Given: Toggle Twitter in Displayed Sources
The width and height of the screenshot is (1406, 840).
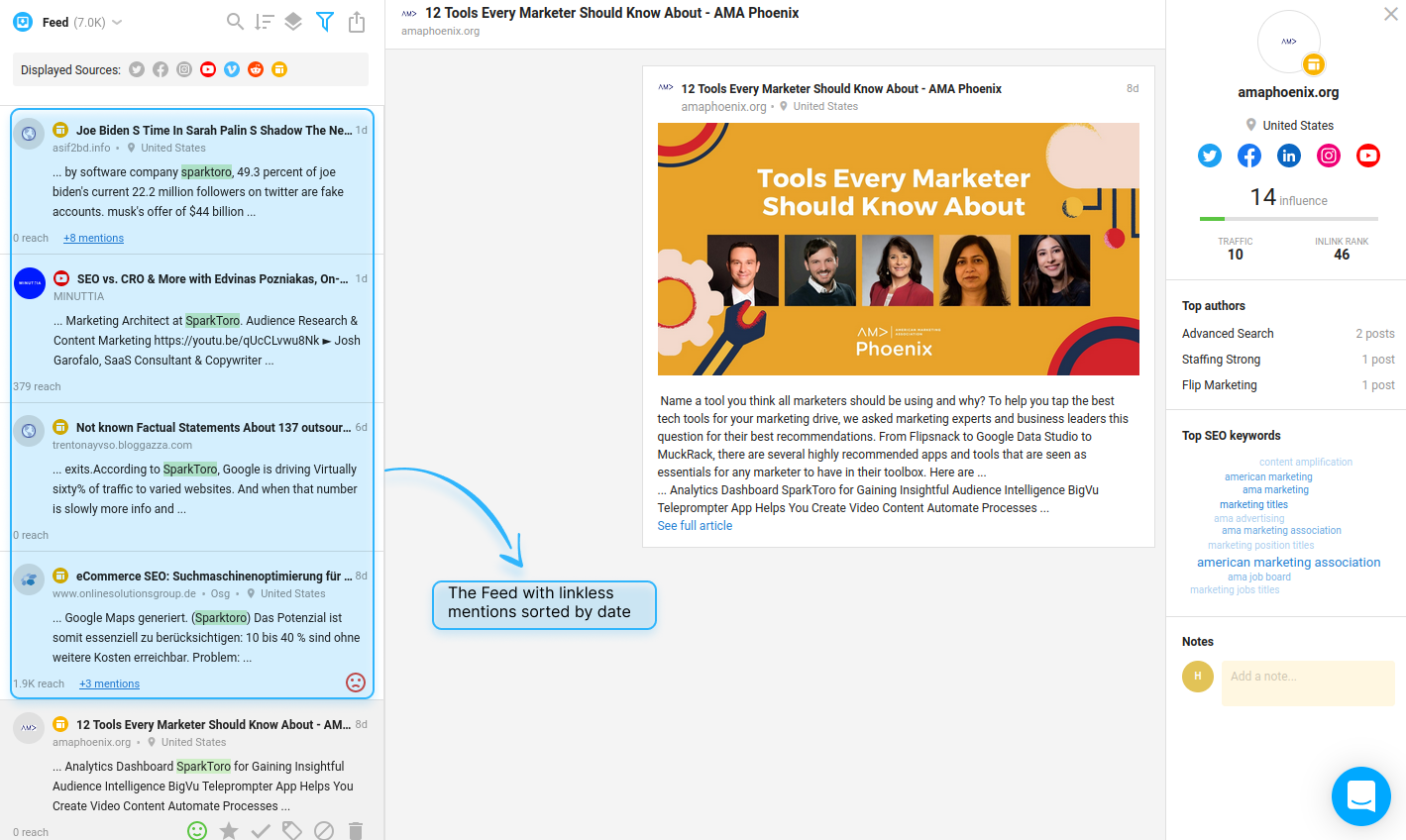Looking at the screenshot, I should point(137,69).
